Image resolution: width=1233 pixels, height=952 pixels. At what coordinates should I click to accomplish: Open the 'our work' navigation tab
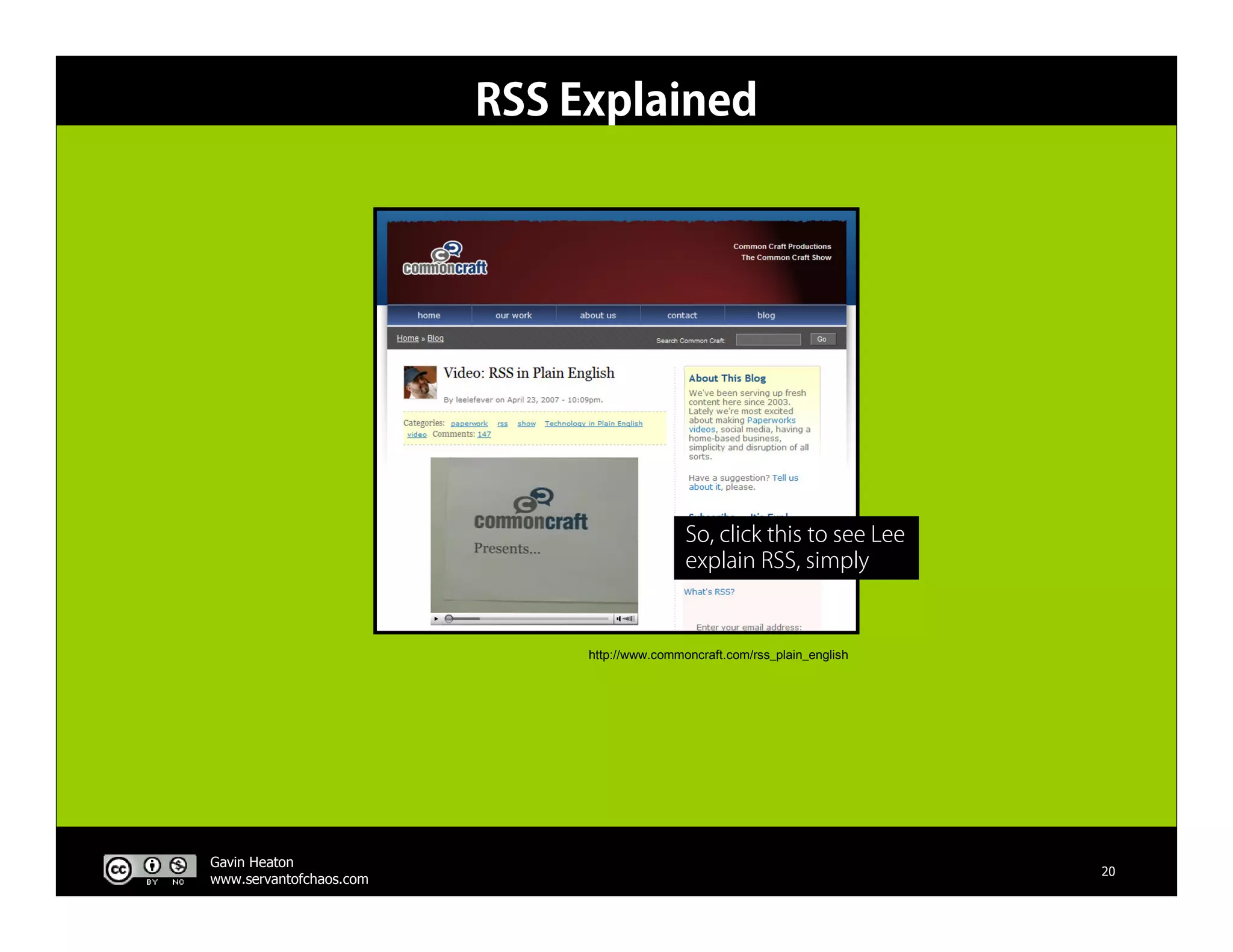[x=513, y=315]
